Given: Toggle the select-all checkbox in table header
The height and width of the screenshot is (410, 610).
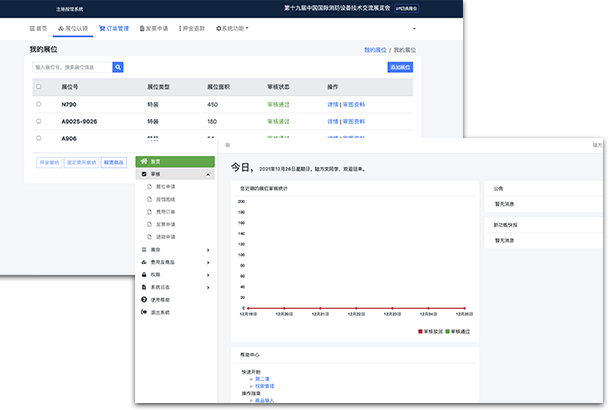Looking at the screenshot, I should click(39, 87).
